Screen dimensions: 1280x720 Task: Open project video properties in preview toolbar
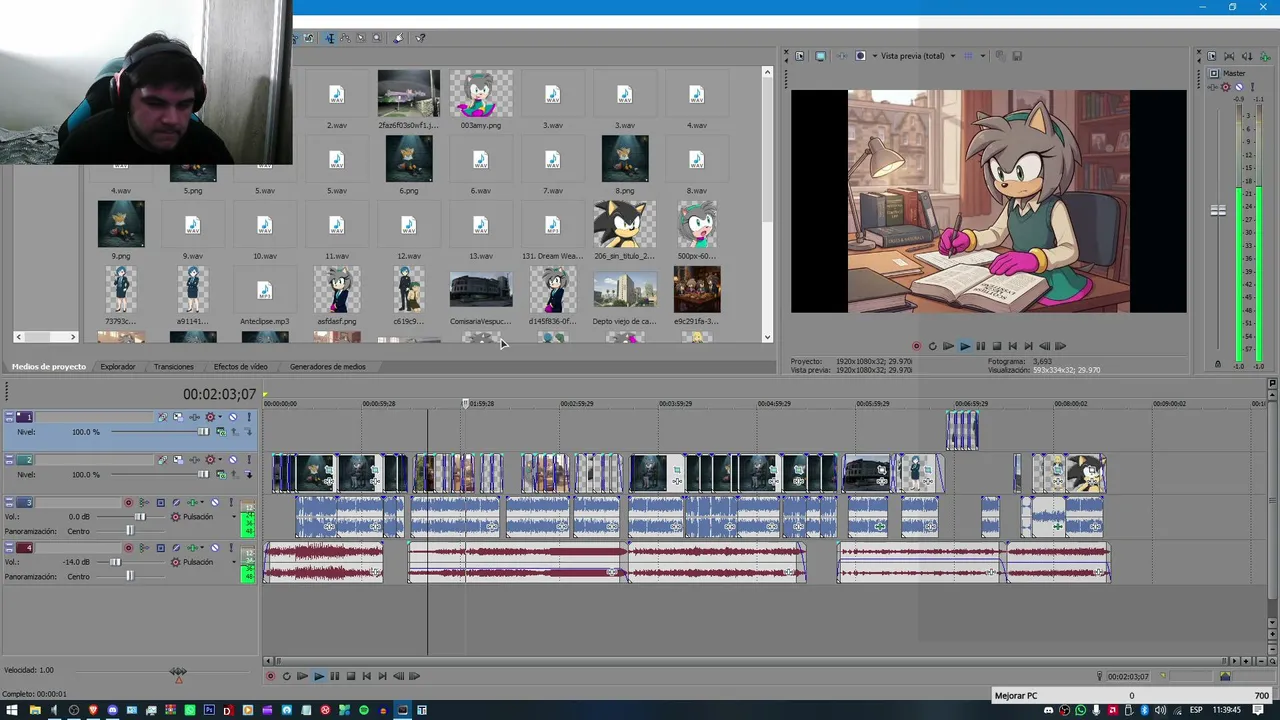click(799, 56)
